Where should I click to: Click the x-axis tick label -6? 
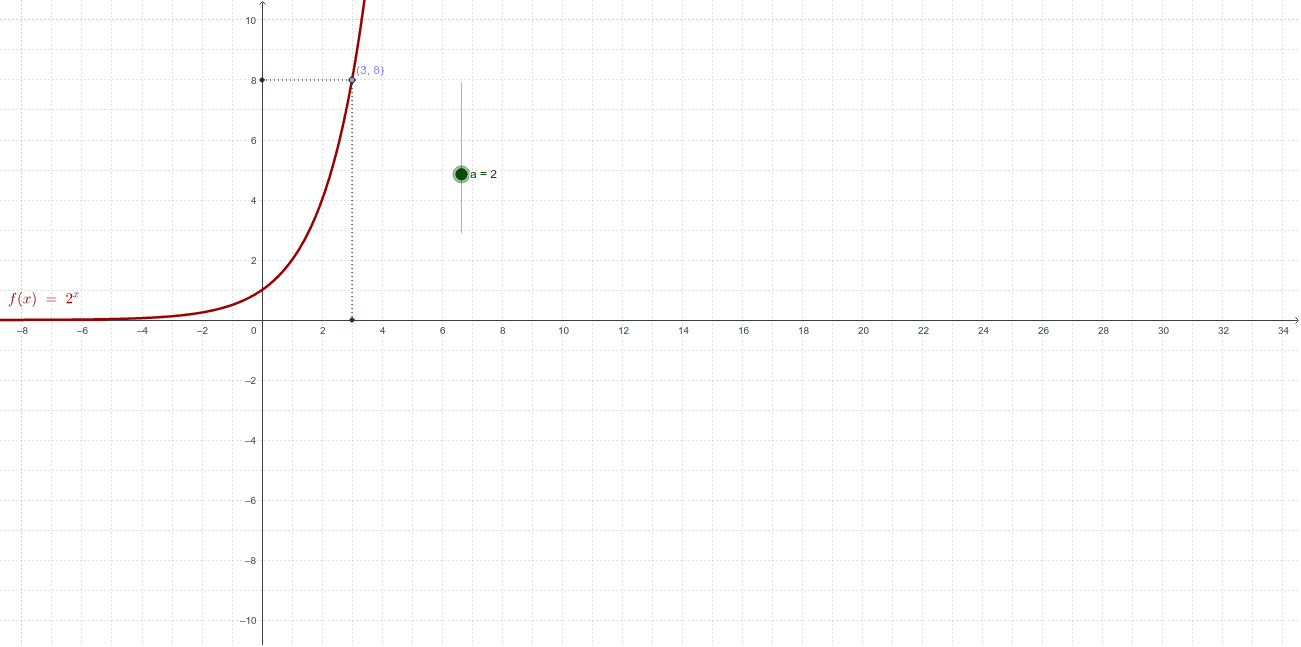[x=81, y=330]
